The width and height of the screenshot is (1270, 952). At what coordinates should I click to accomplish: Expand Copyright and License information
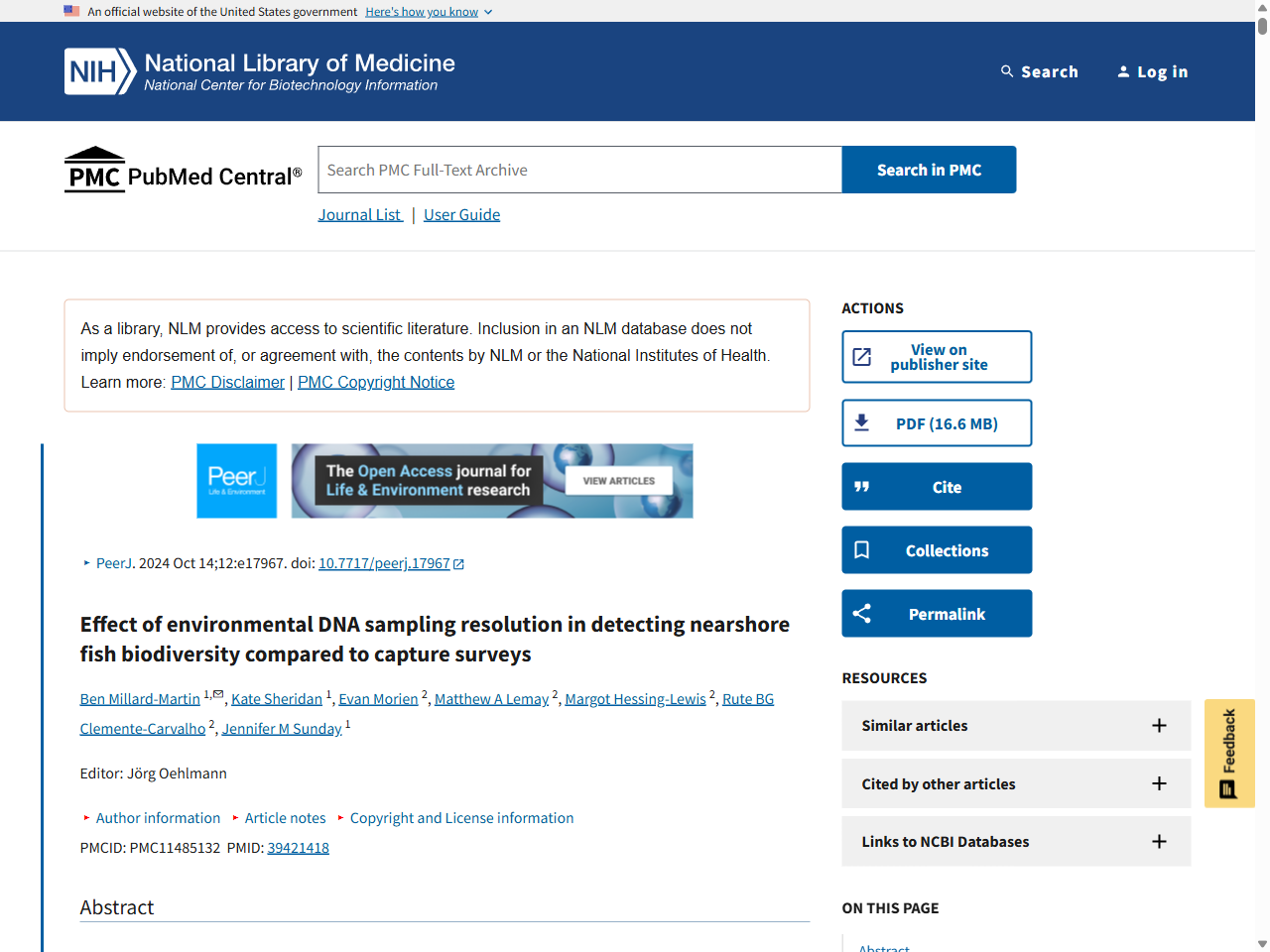coord(455,818)
